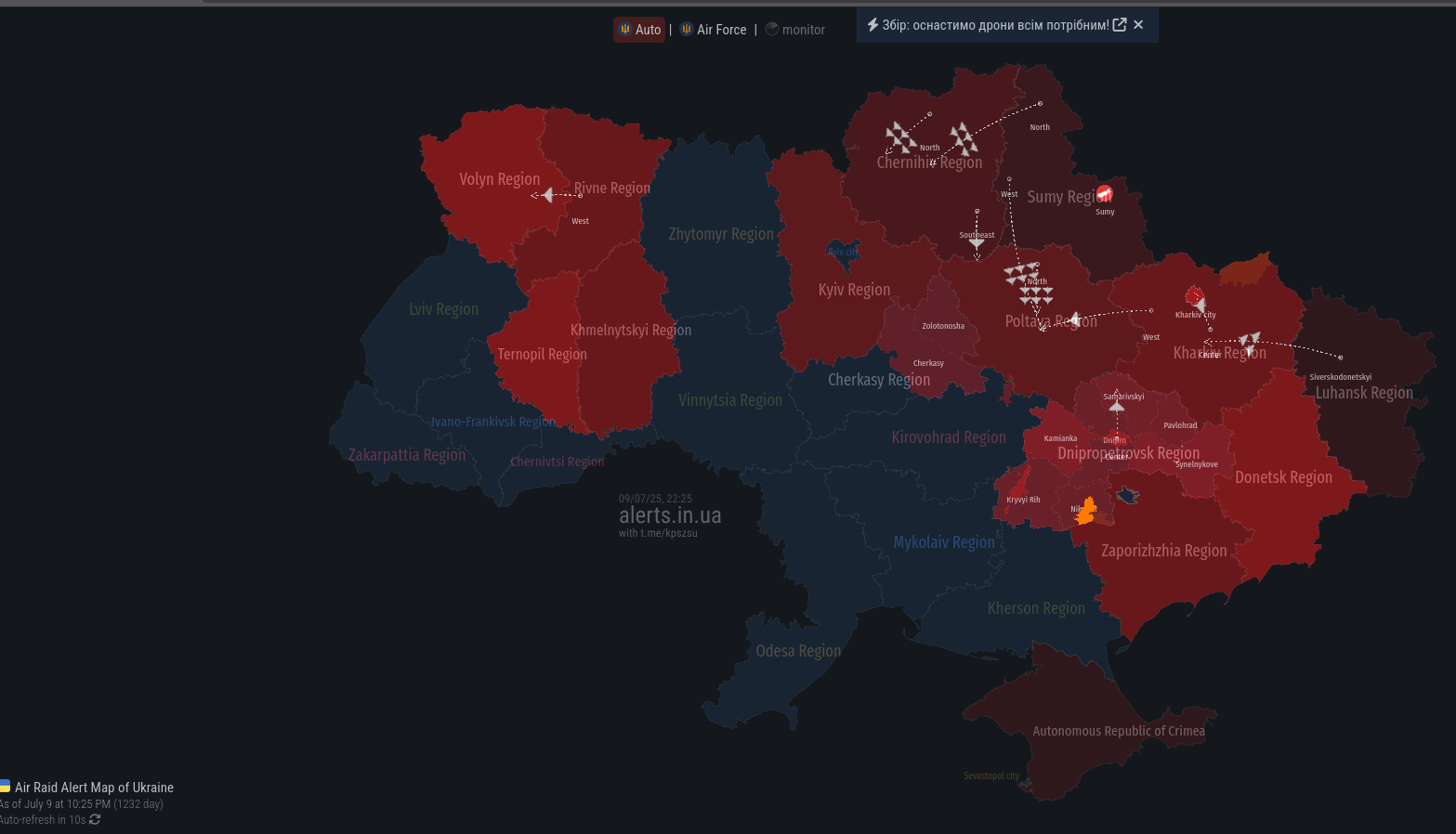The width and height of the screenshot is (1456, 834).
Task: Click the Kryvyi Rih district label
Action: coord(1023,500)
